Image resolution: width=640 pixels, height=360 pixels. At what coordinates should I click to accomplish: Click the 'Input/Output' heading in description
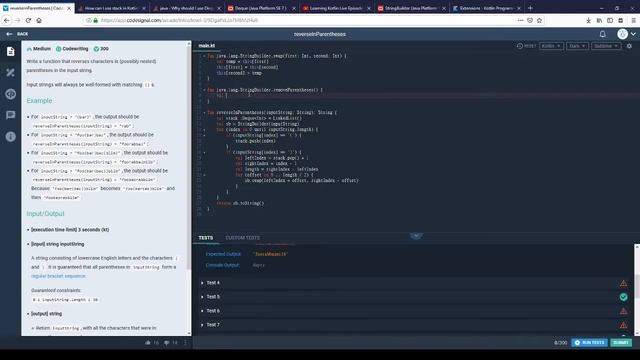[45, 213]
